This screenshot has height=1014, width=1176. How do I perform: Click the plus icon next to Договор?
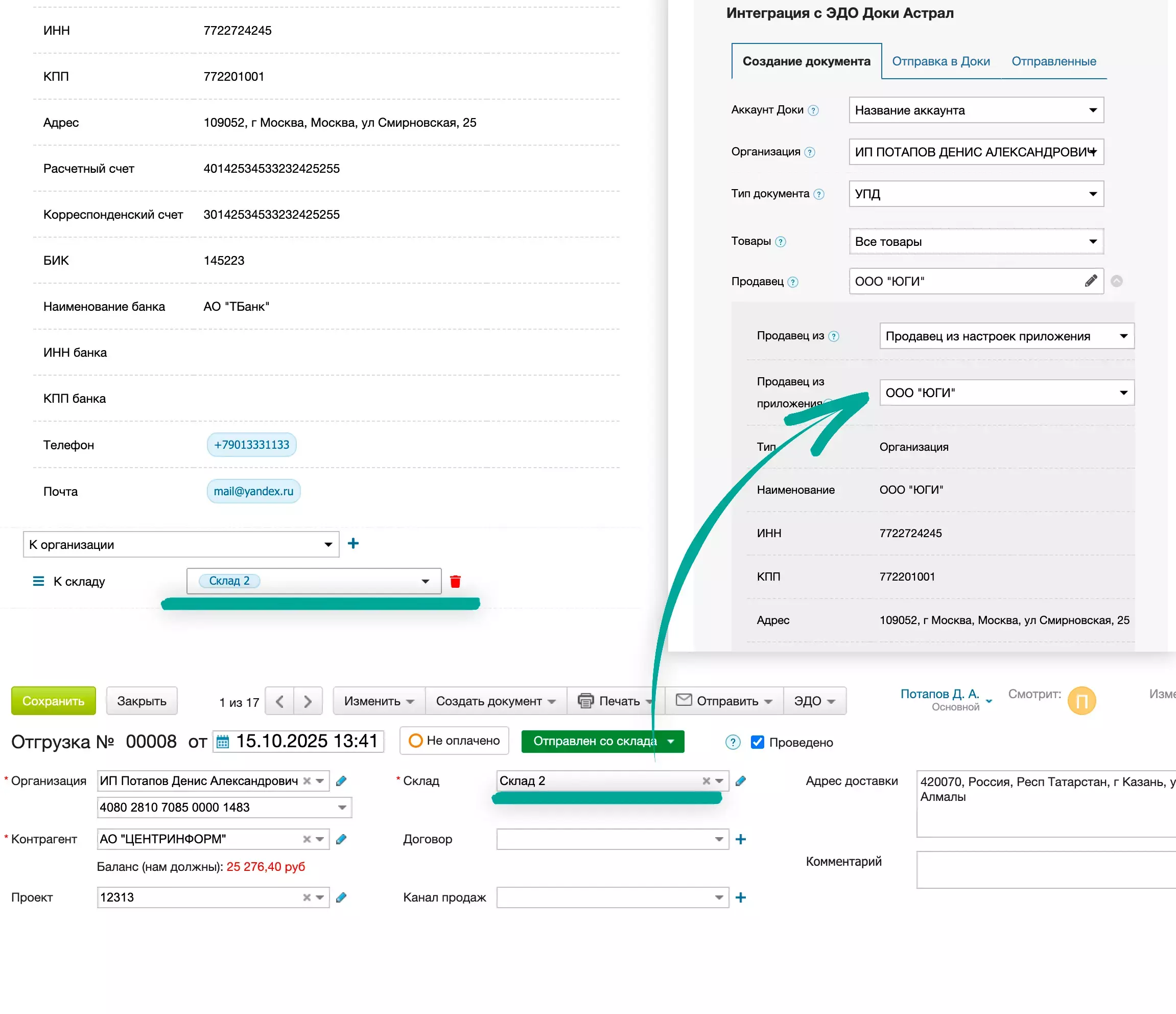tap(741, 839)
